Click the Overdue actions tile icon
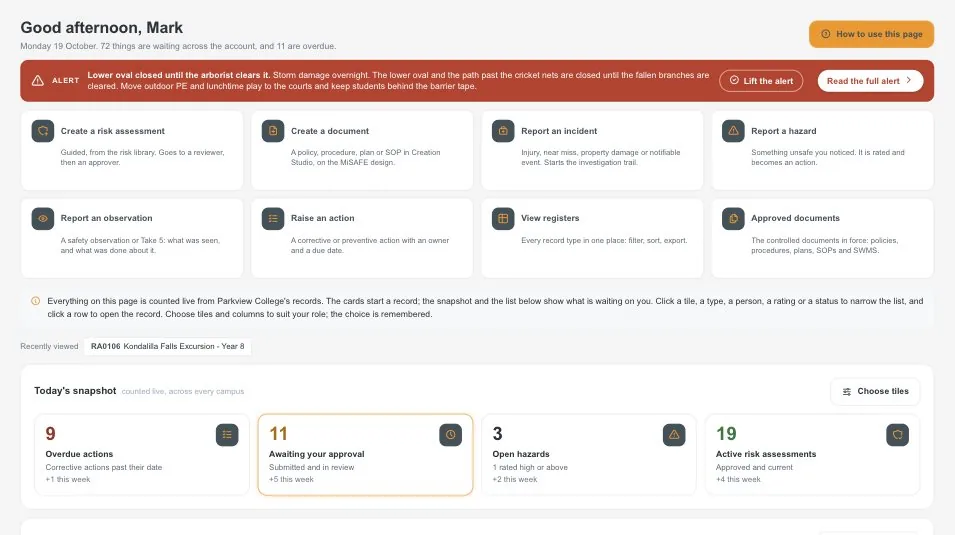The height and width of the screenshot is (535, 955). (x=227, y=435)
